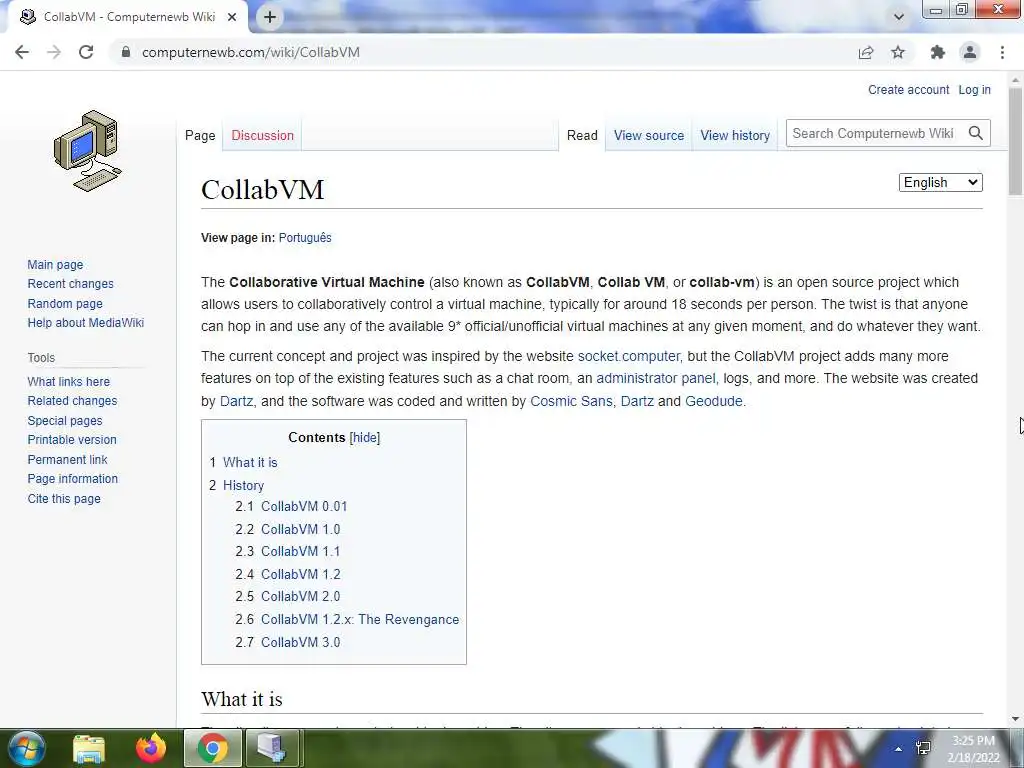This screenshot has height=768, width=1024.
Task: Jump to CollabVM 1.2.x: The Revengance
Action: pyautogui.click(x=360, y=620)
